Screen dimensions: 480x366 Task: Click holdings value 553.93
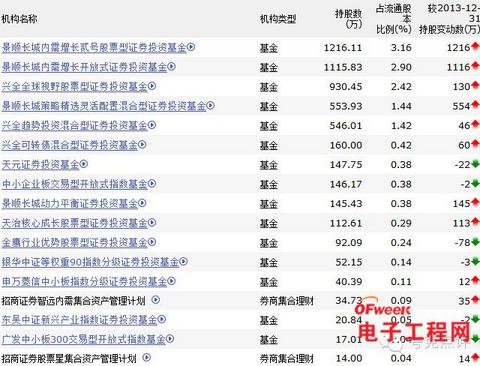click(346, 106)
